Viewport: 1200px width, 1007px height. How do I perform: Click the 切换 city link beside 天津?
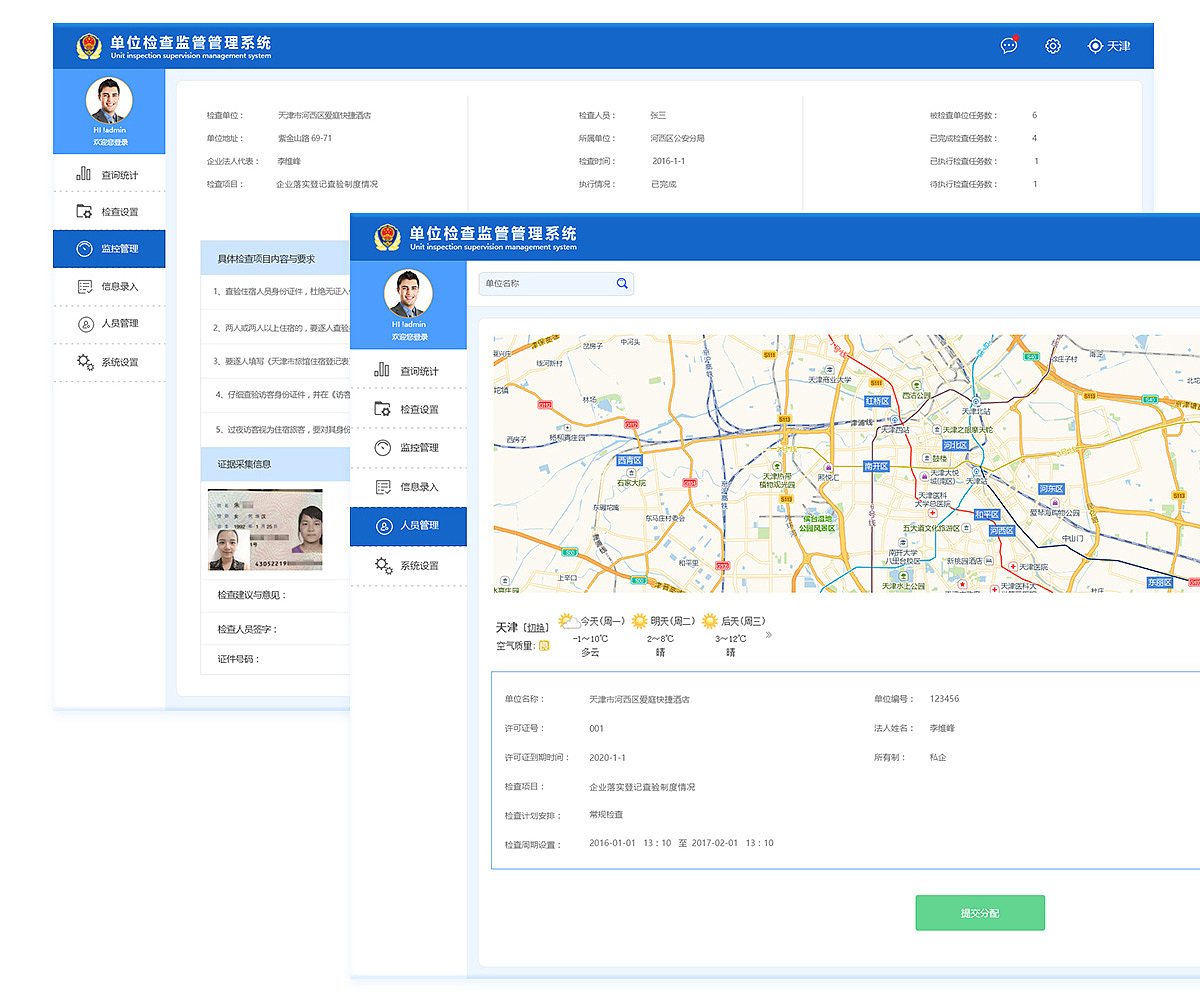[537, 628]
